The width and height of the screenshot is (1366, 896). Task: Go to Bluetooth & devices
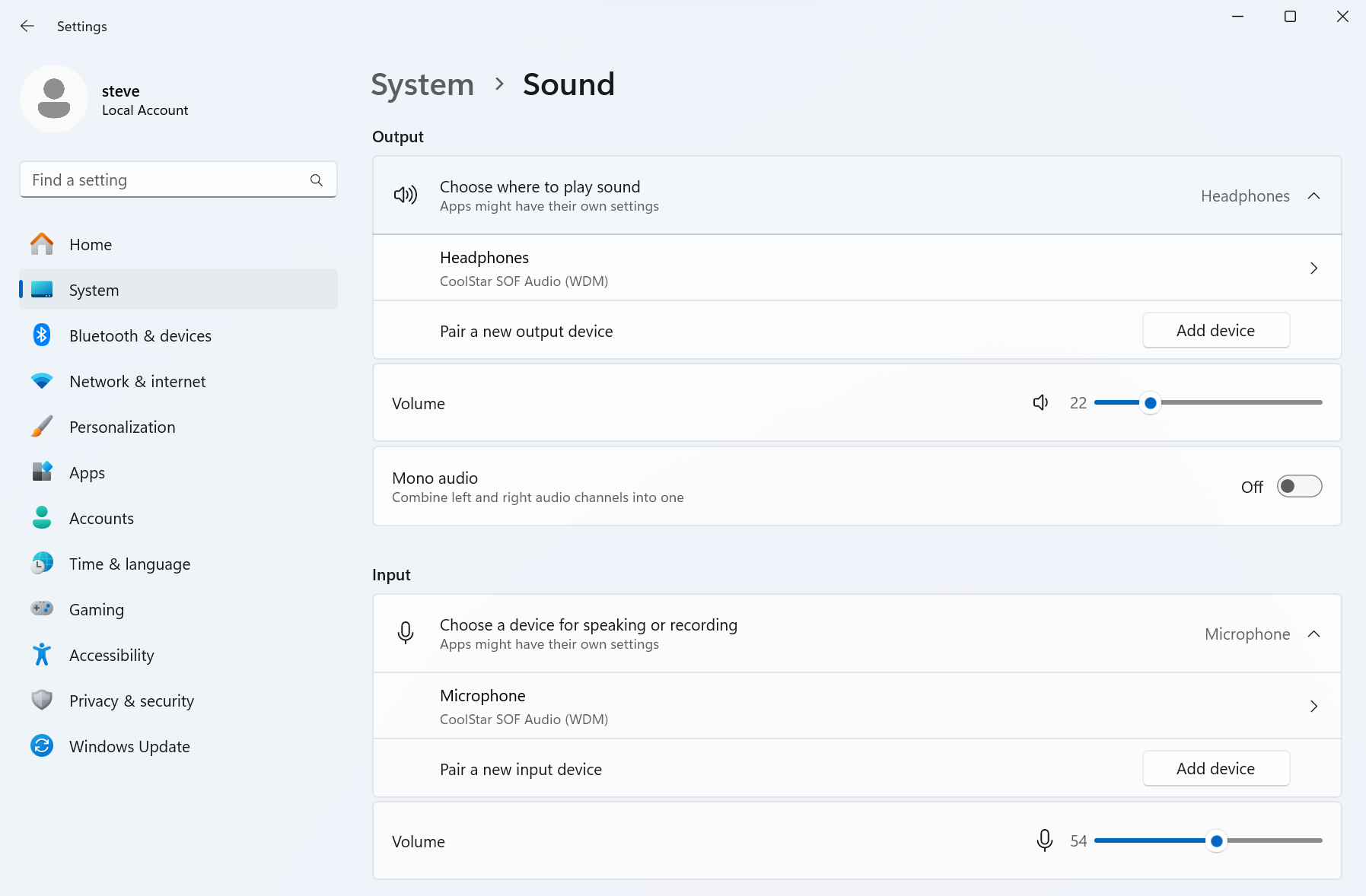(178, 335)
